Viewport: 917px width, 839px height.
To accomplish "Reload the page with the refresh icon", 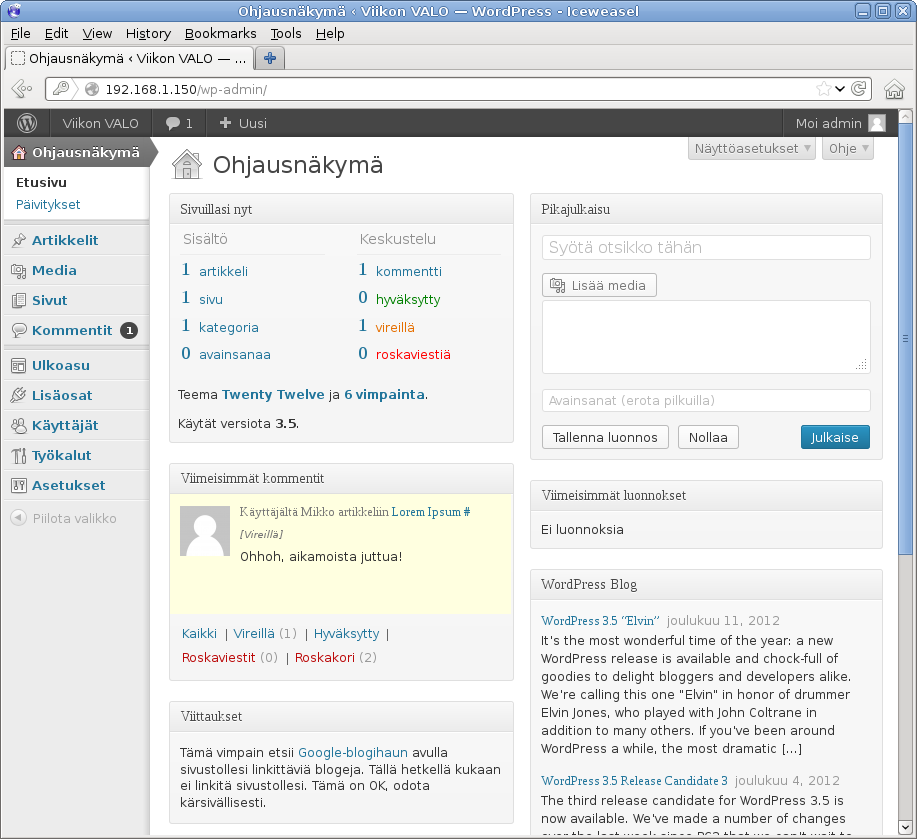I will 859,89.
